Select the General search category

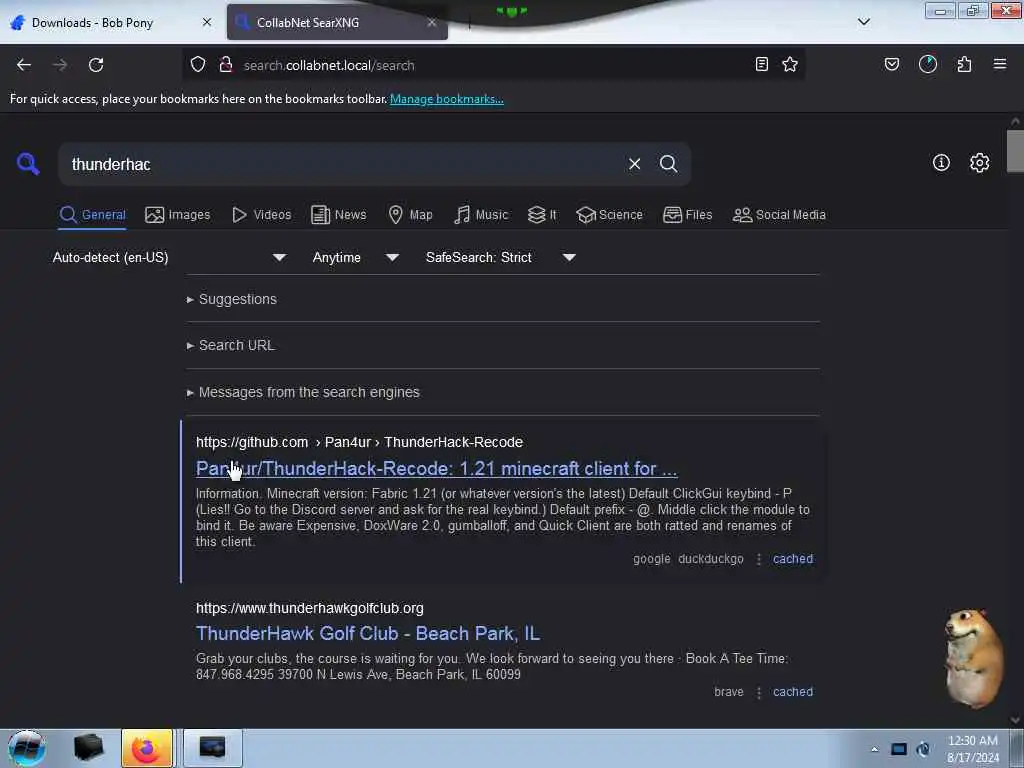pyautogui.click(x=92, y=215)
